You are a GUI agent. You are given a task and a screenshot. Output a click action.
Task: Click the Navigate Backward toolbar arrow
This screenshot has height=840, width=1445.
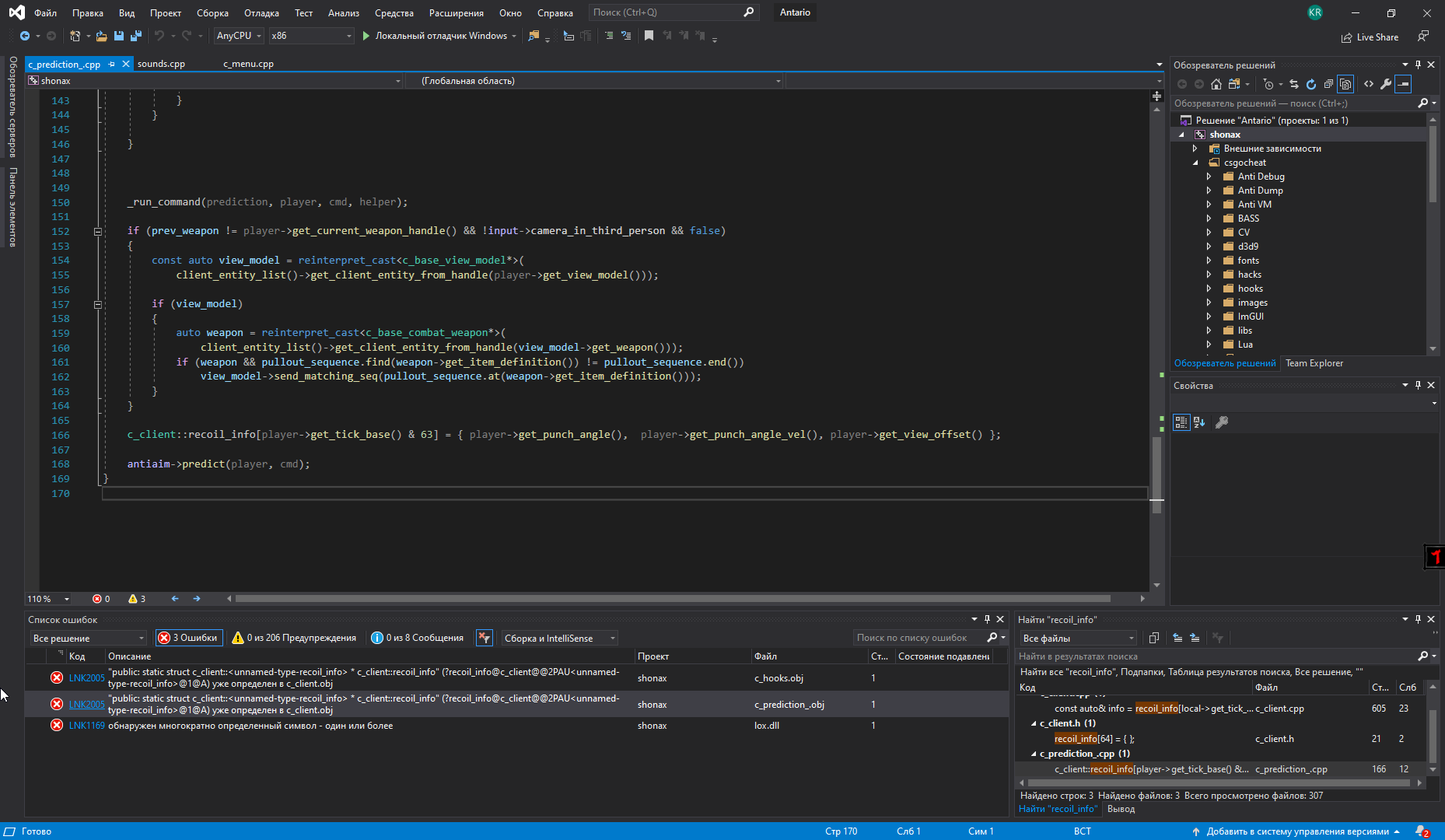pos(25,36)
